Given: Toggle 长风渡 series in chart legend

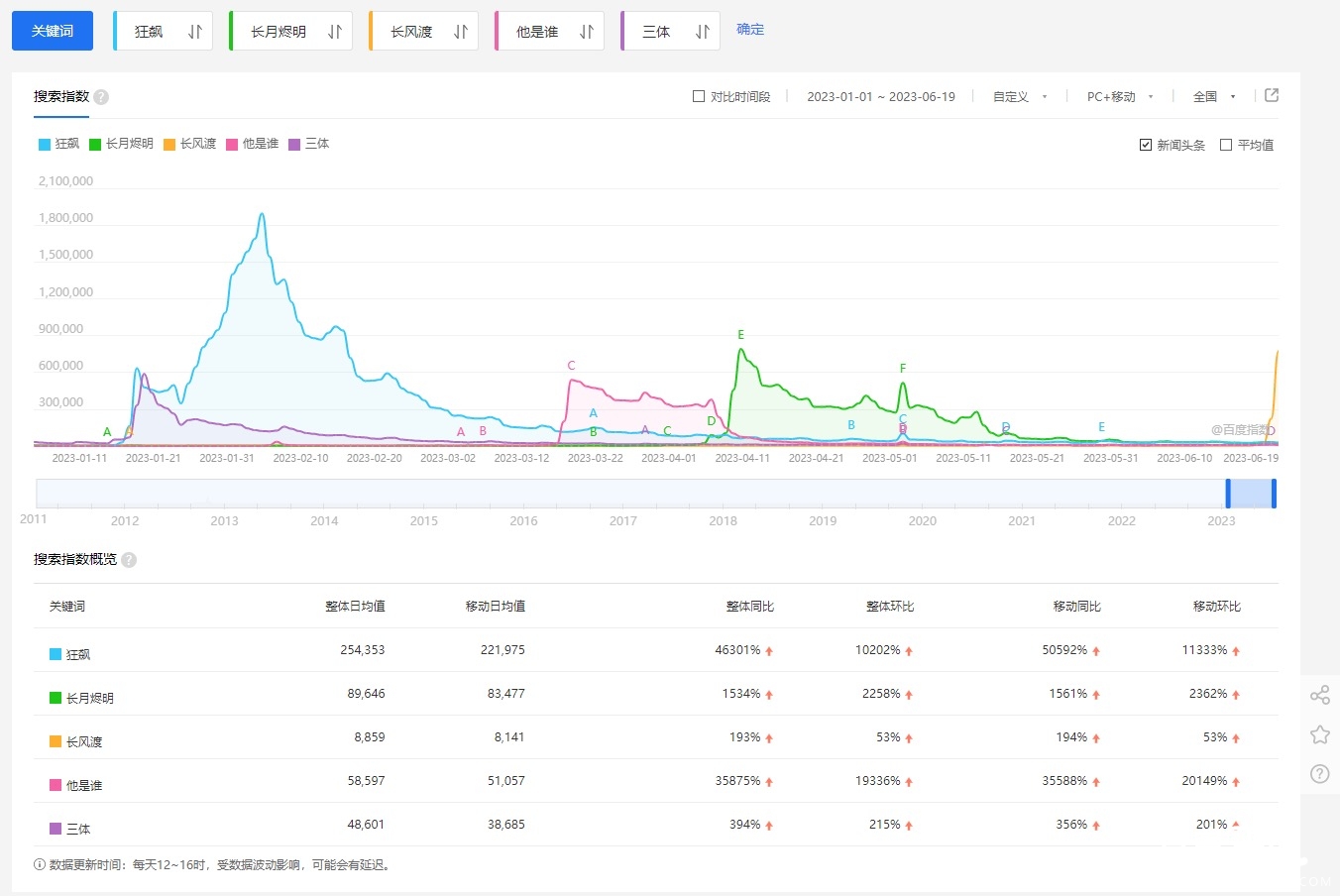Looking at the screenshot, I should pos(189,144).
